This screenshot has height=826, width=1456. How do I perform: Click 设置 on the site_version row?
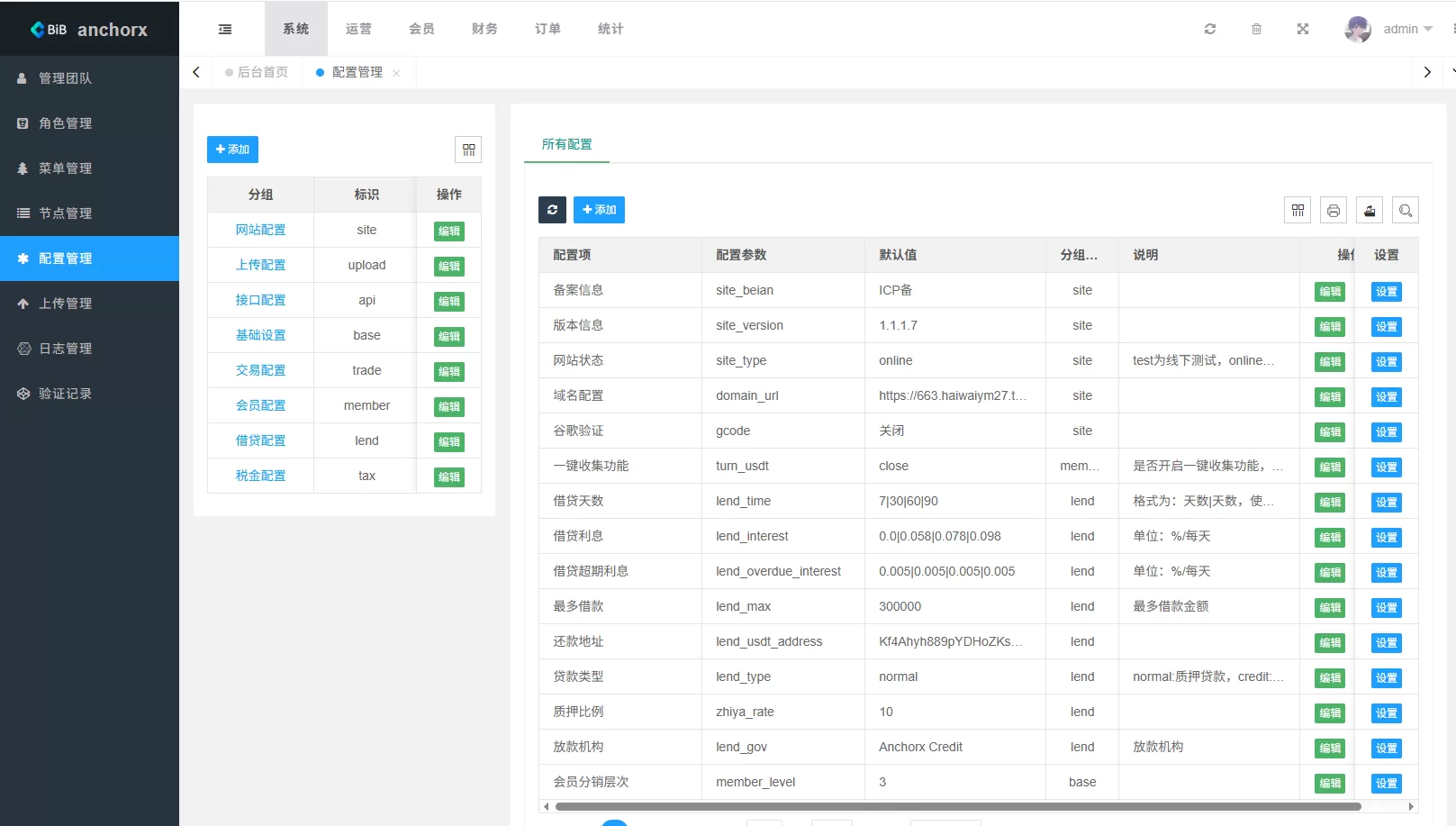pos(1386,326)
